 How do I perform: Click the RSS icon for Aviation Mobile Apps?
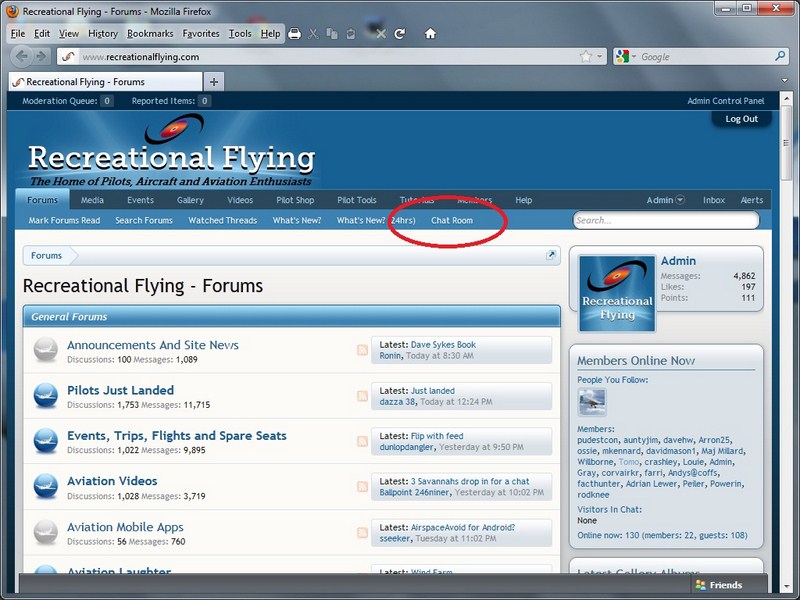(362, 533)
